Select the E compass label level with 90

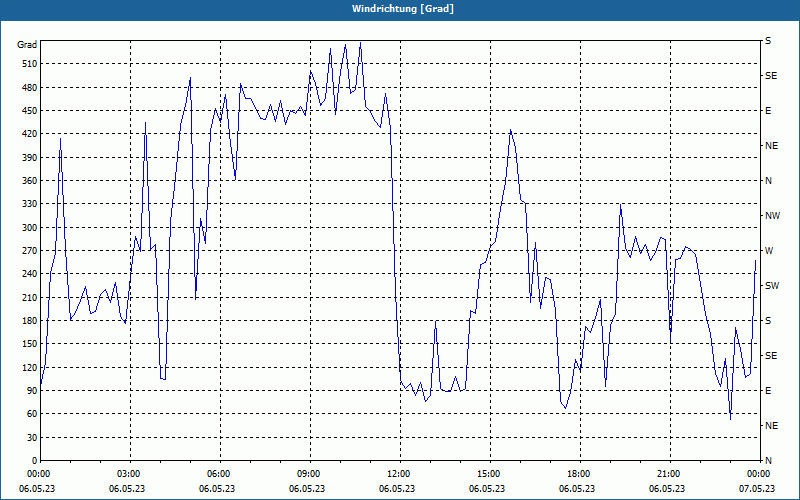point(768,391)
